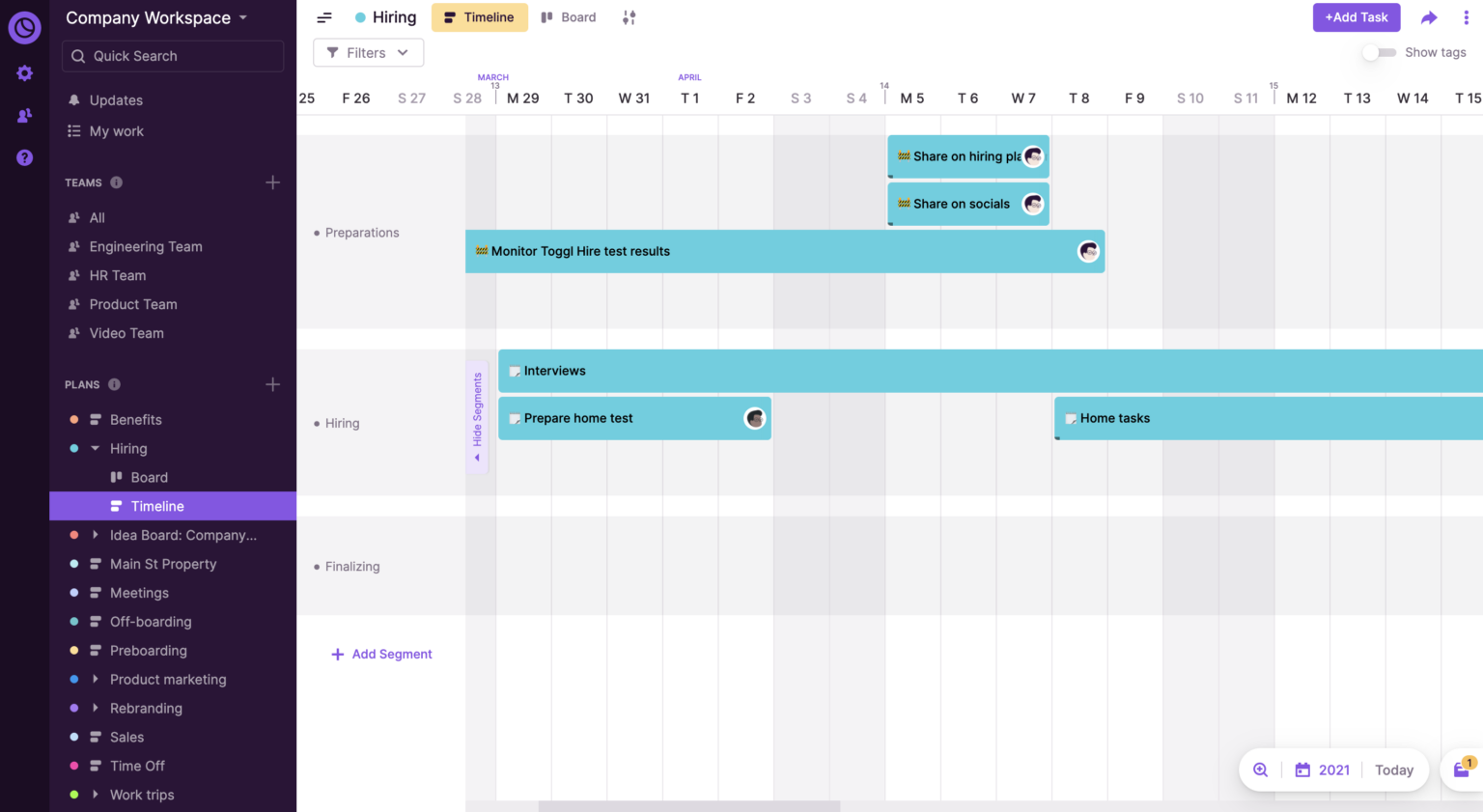1483x812 pixels.
Task: Open the timeline zoom magnifier control
Action: click(x=1260, y=770)
